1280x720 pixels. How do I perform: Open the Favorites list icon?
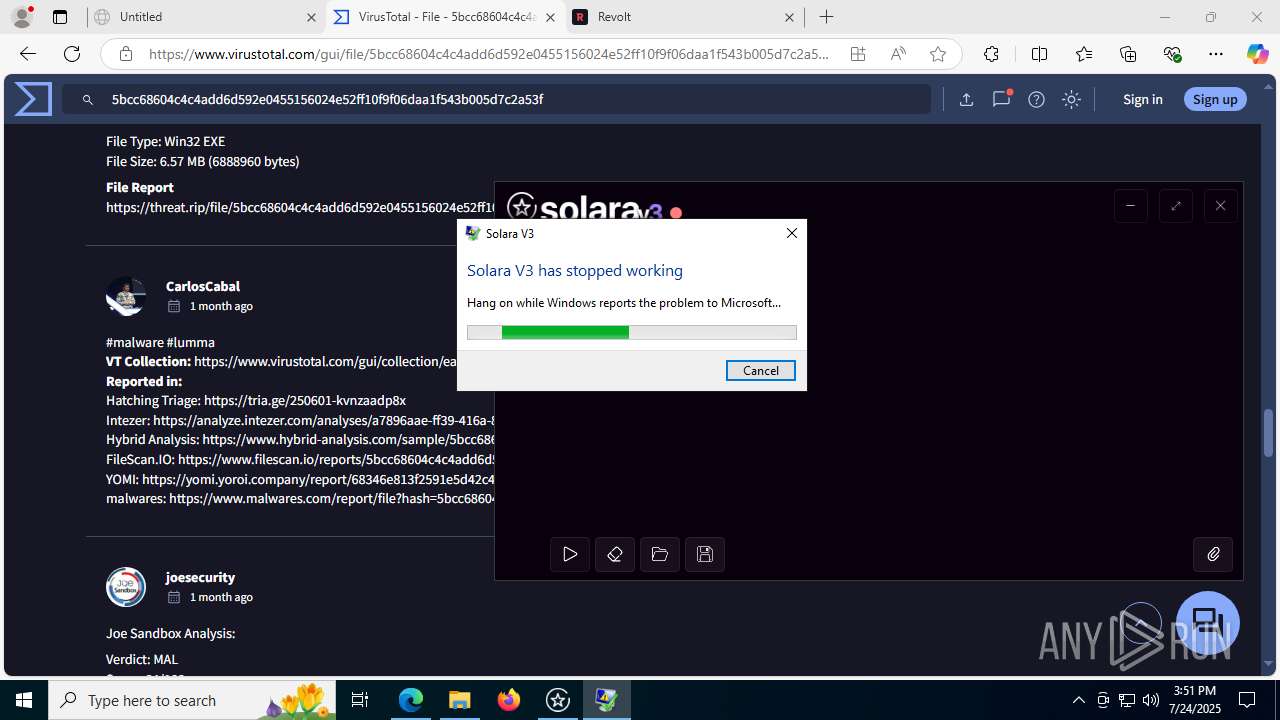[x=1084, y=54]
